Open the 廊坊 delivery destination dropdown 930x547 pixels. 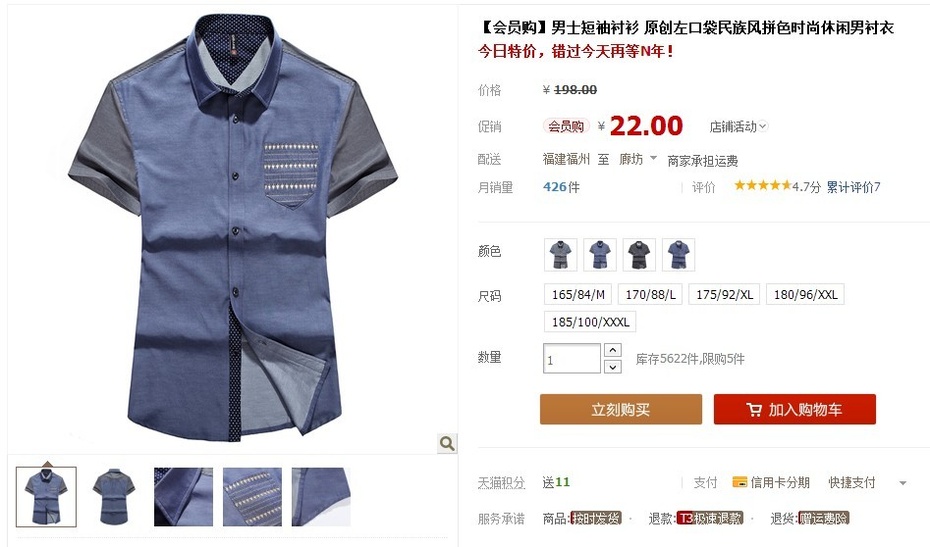pos(638,158)
